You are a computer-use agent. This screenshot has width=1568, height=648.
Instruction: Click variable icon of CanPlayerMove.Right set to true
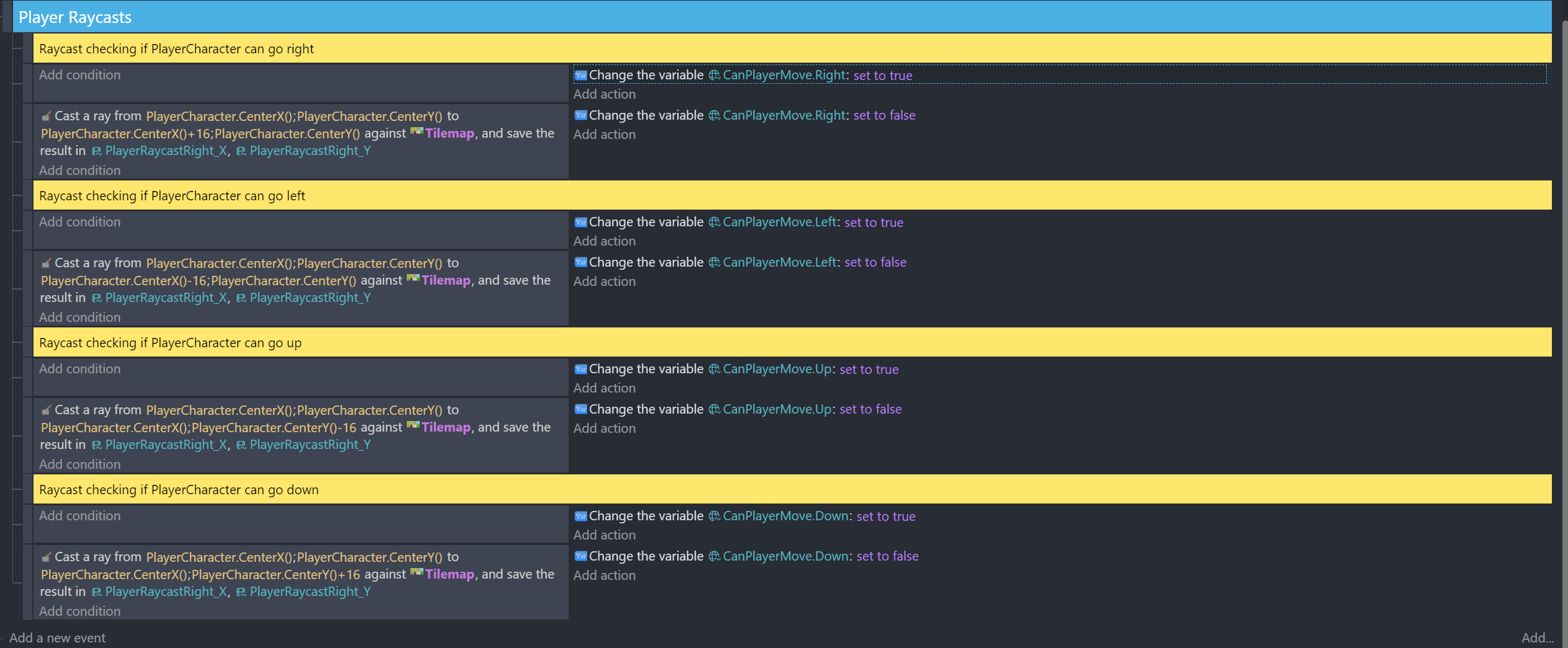(580, 76)
